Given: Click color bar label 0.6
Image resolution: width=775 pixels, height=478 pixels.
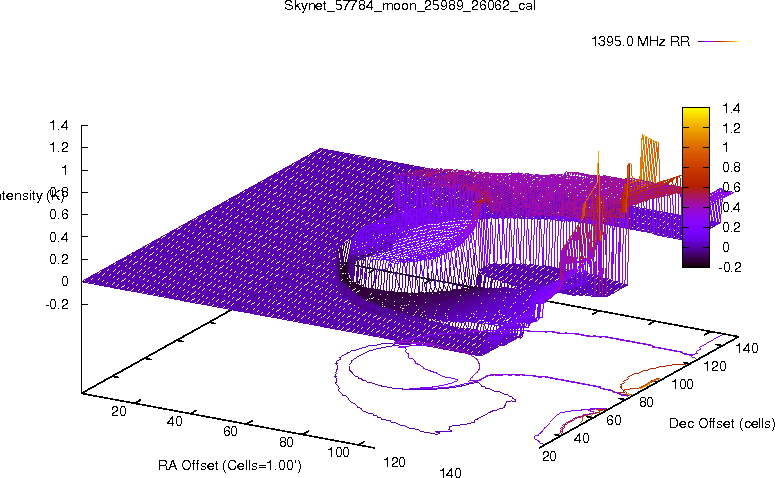Looking at the screenshot, I should (731, 187).
